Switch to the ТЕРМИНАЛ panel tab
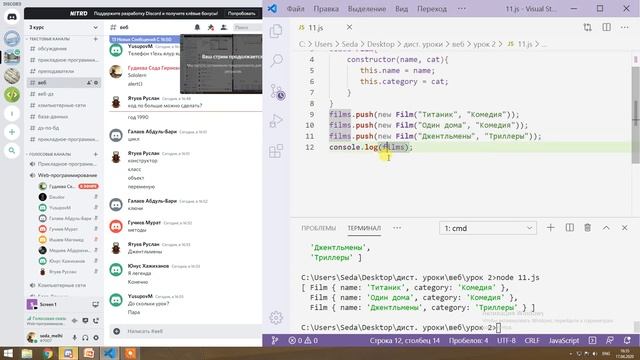Screen dimensions: 640x360 364,228
